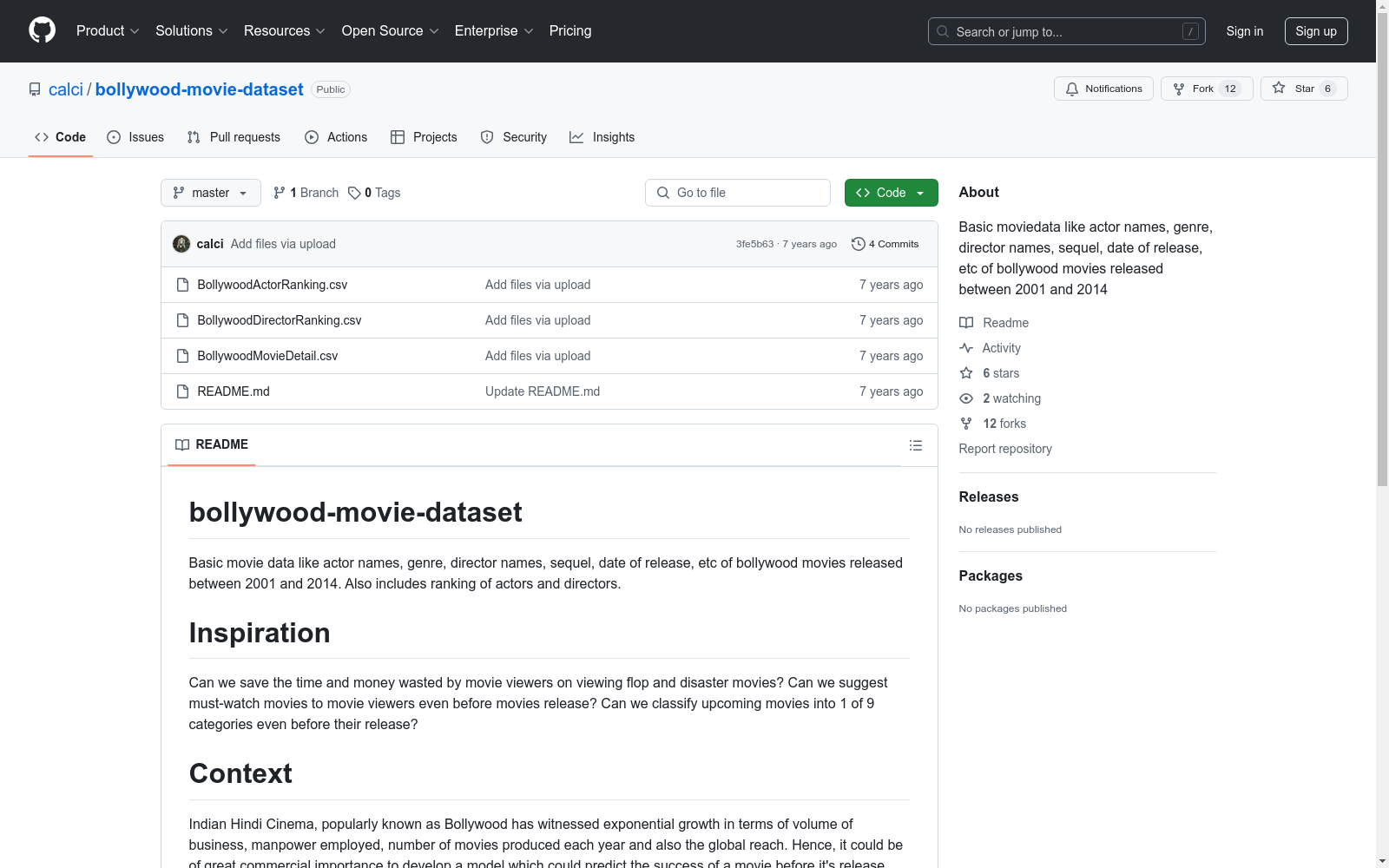This screenshot has height=868, width=1389.
Task: Open BollywoodDirectorRanking.csv file
Action: (x=280, y=320)
